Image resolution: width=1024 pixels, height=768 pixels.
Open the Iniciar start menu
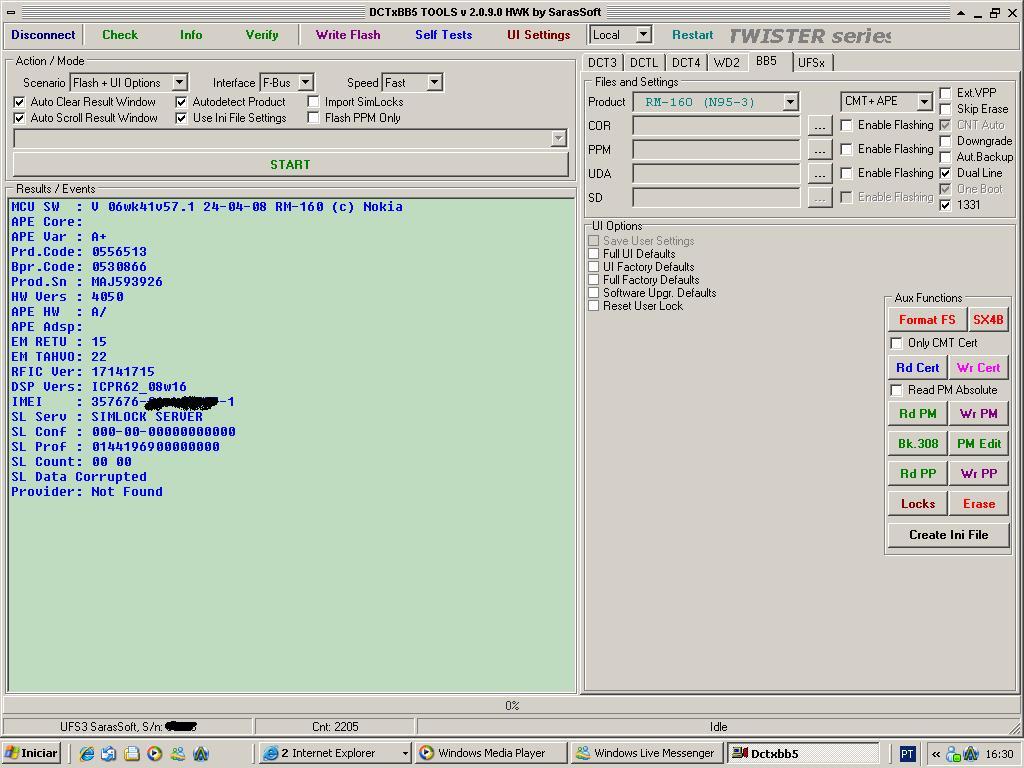pos(31,753)
